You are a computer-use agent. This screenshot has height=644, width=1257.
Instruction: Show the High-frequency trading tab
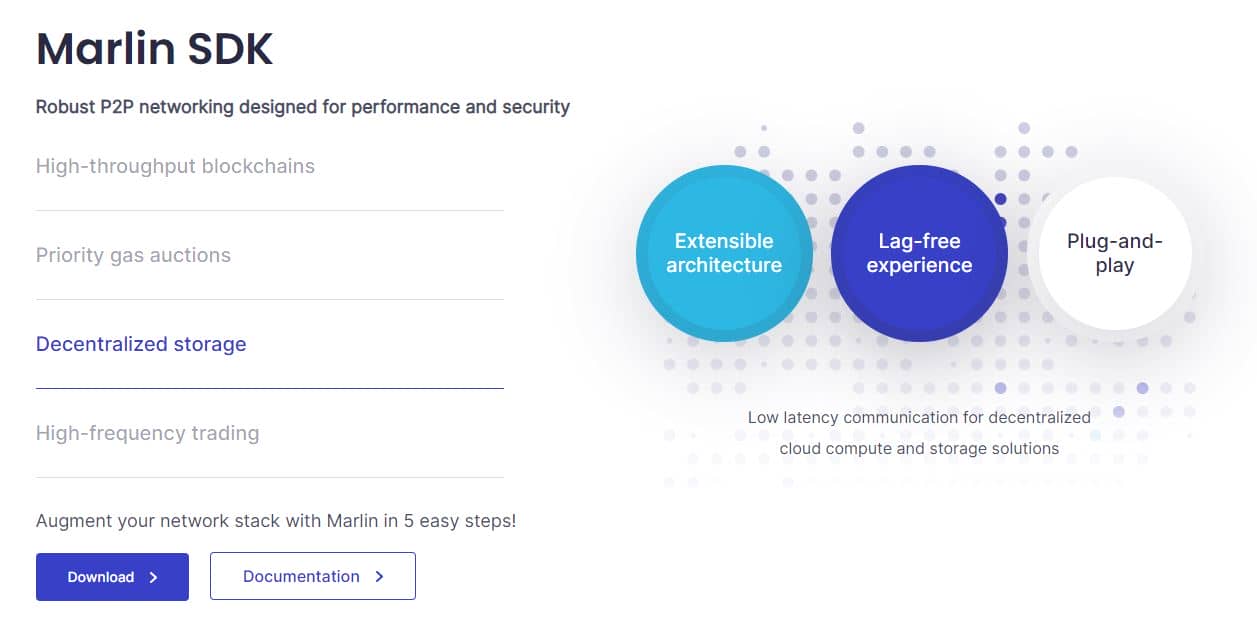[147, 433]
